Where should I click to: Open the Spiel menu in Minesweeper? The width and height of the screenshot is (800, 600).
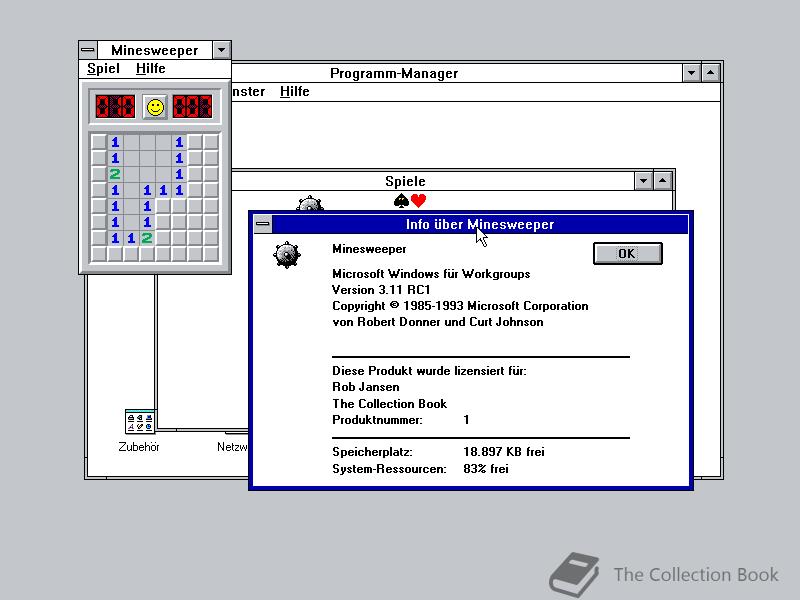click(x=103, y=68)
